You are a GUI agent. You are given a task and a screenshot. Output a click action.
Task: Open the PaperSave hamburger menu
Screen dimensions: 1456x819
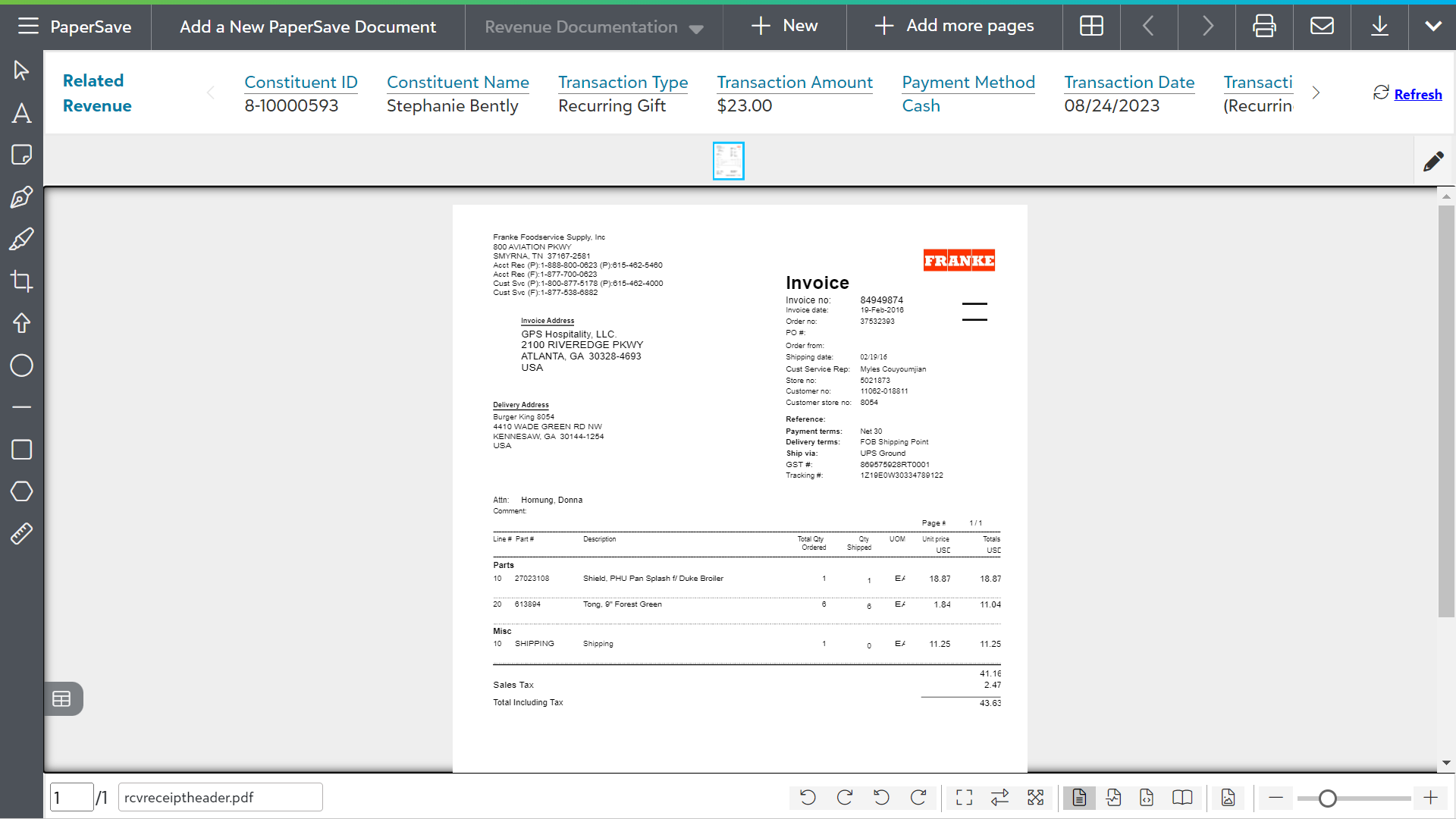(x=28, y=26)
